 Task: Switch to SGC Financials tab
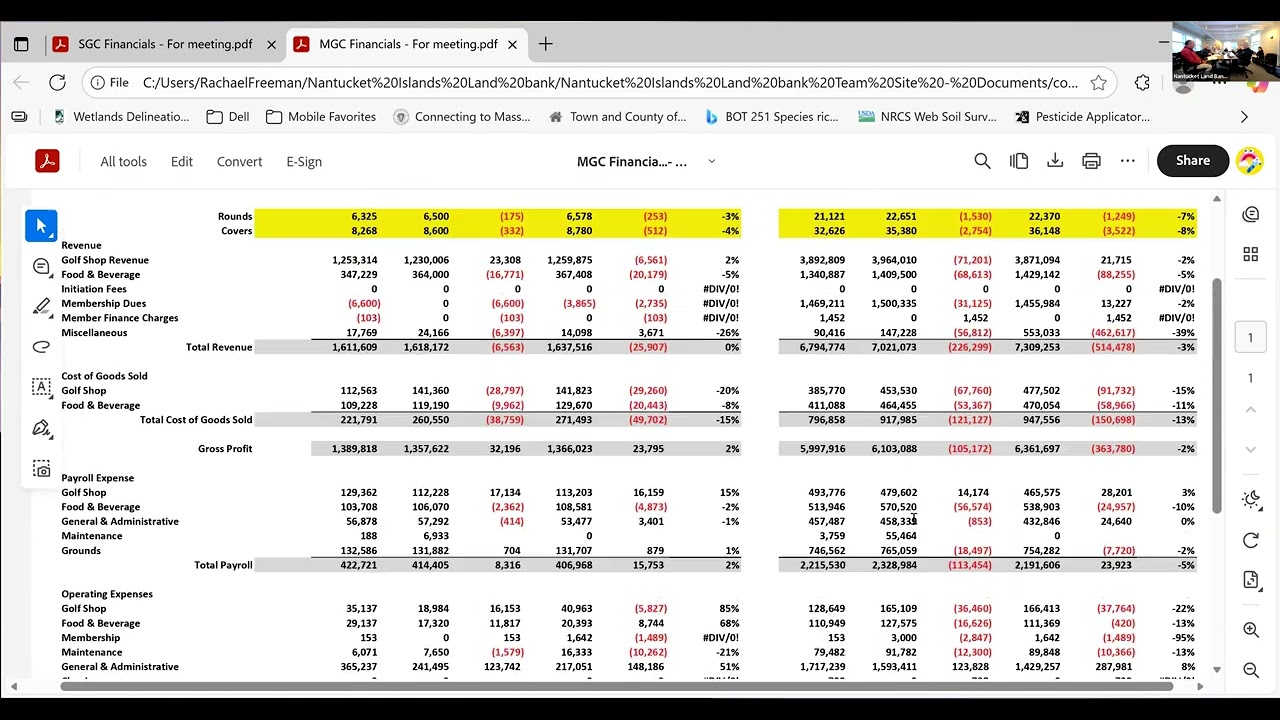[x=163, y=44]
